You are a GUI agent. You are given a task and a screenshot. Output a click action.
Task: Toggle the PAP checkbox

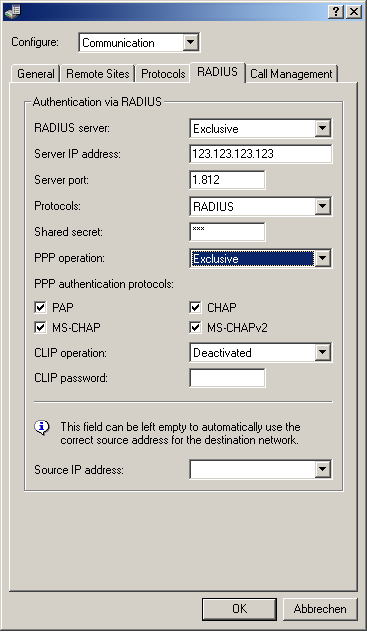click(40, 307)
